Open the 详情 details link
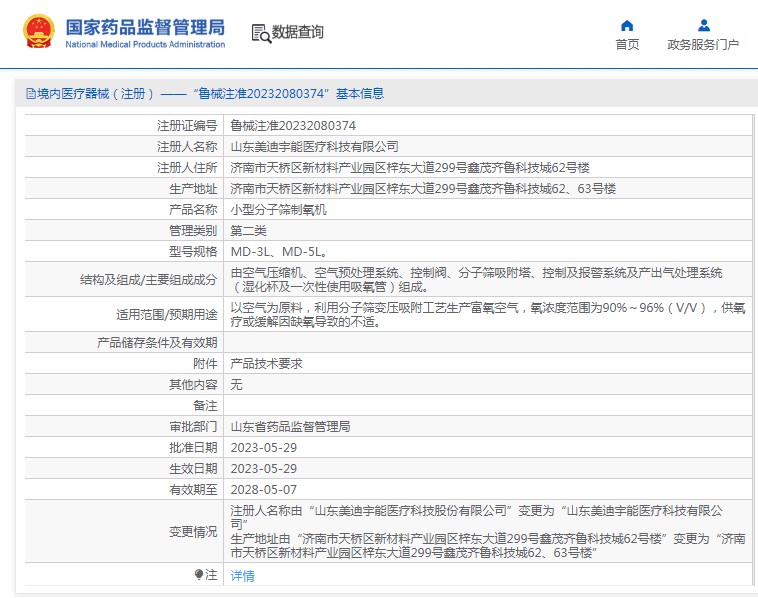758x598 pixels. [x=242, y=575]
